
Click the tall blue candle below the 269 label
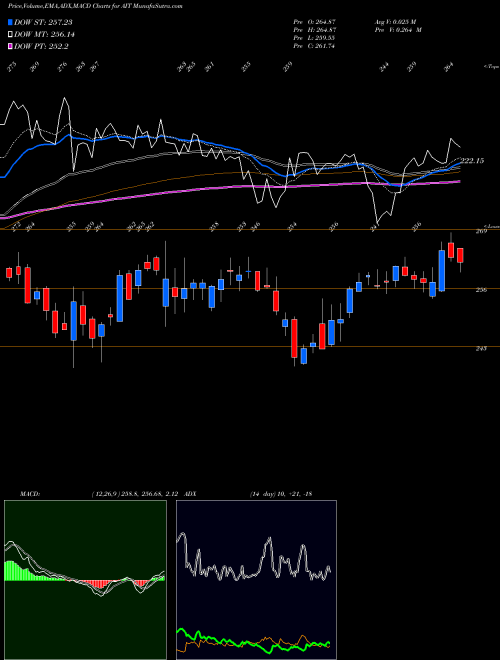[x=441, y=271]
